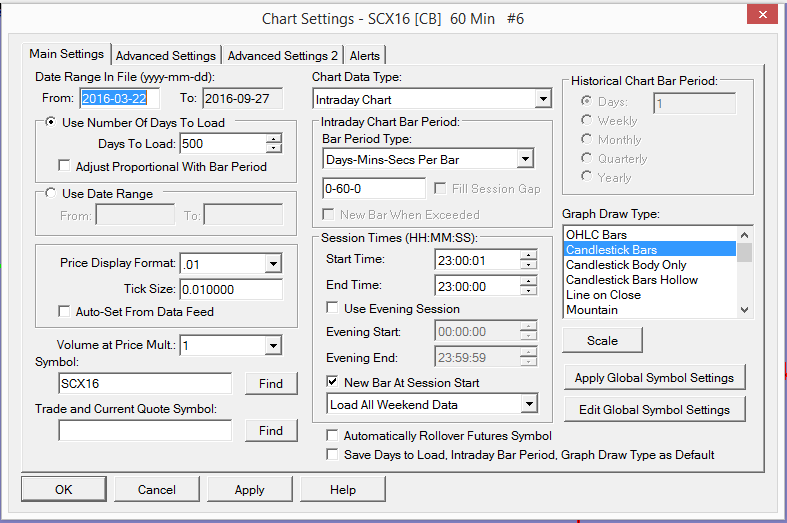
Task: Select Line on Close draw type
Action: point(650,295)
